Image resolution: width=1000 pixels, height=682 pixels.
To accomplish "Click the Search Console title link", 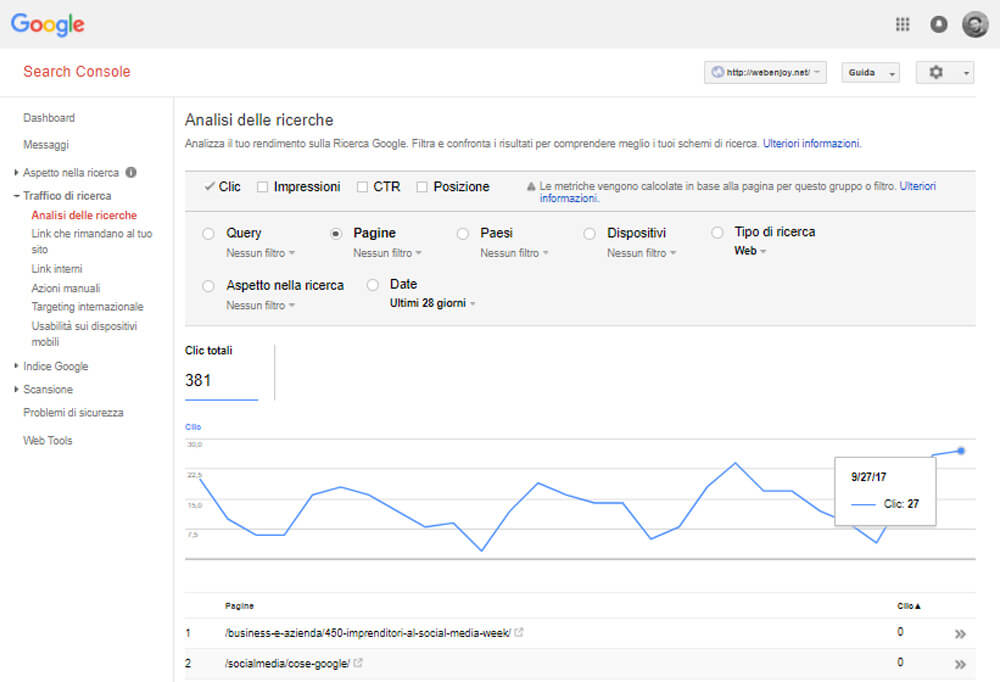I will (x=77, y=71).
